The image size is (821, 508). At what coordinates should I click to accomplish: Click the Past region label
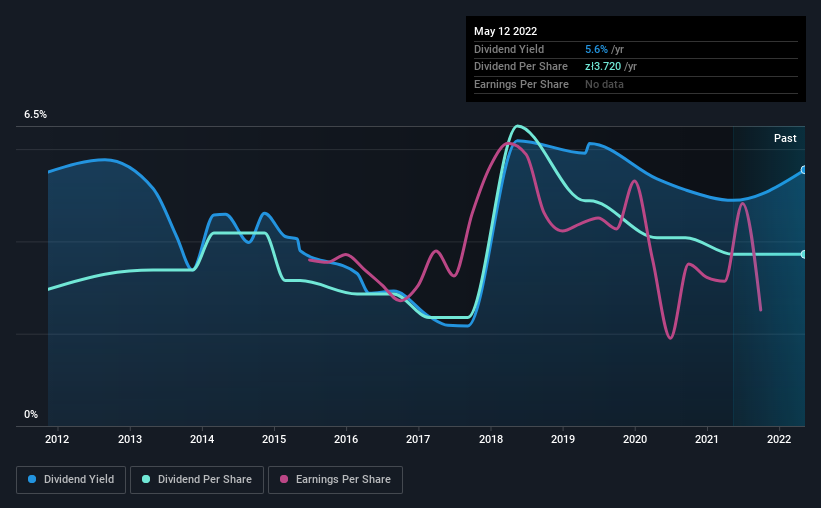[785, 138]
